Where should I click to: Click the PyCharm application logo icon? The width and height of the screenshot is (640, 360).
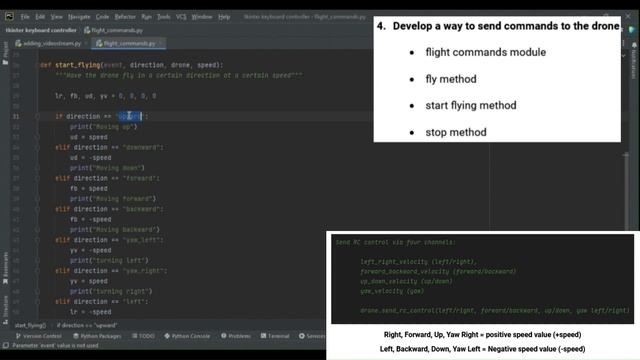coord(9,16)
